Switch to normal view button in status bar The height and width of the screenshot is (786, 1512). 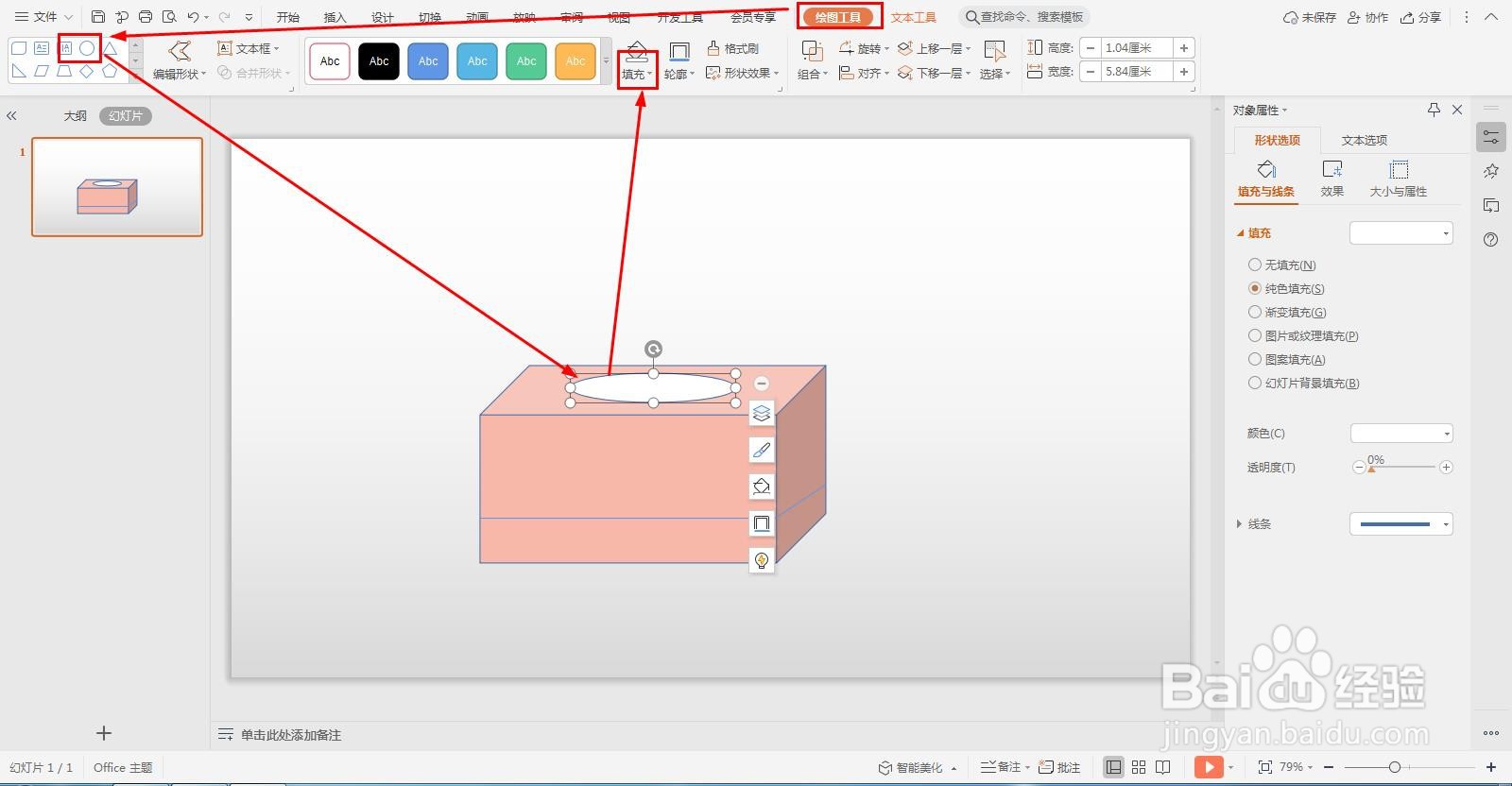1114,767
